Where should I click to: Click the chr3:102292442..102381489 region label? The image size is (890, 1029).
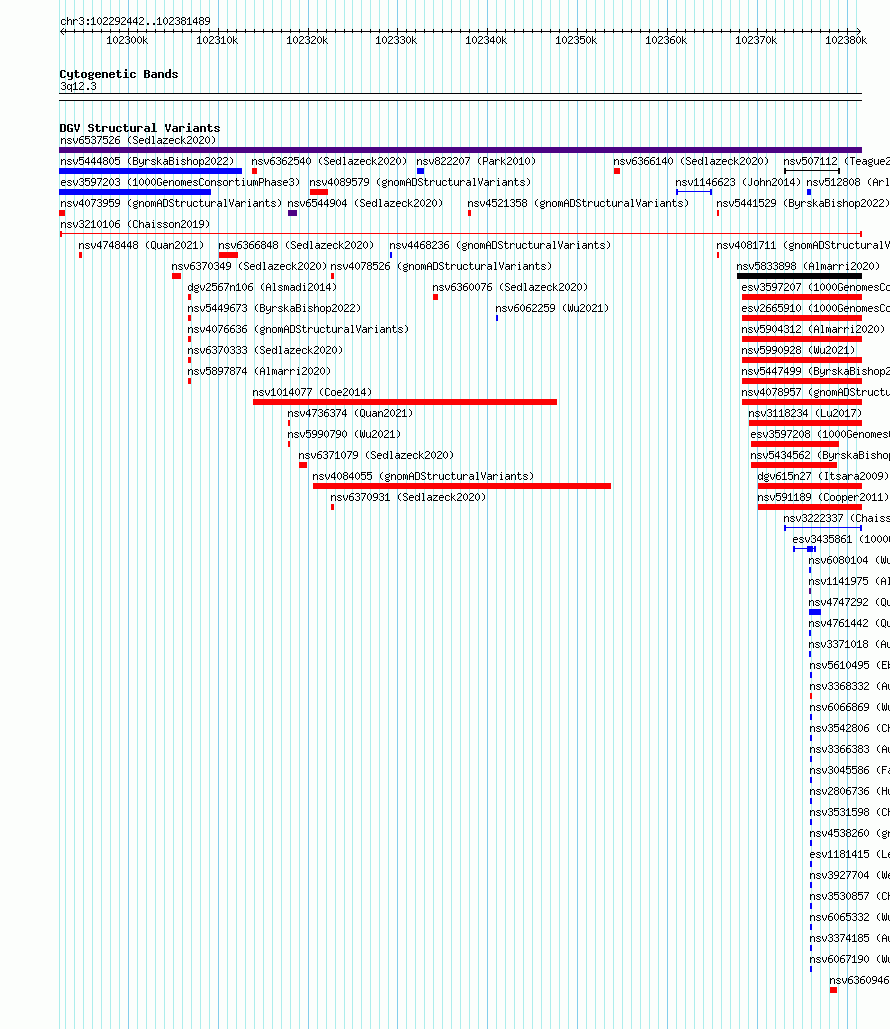(135, 21)
